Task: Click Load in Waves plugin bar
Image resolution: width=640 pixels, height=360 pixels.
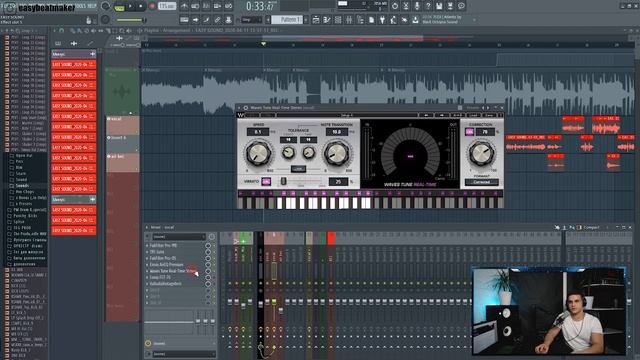Action: 473,115
